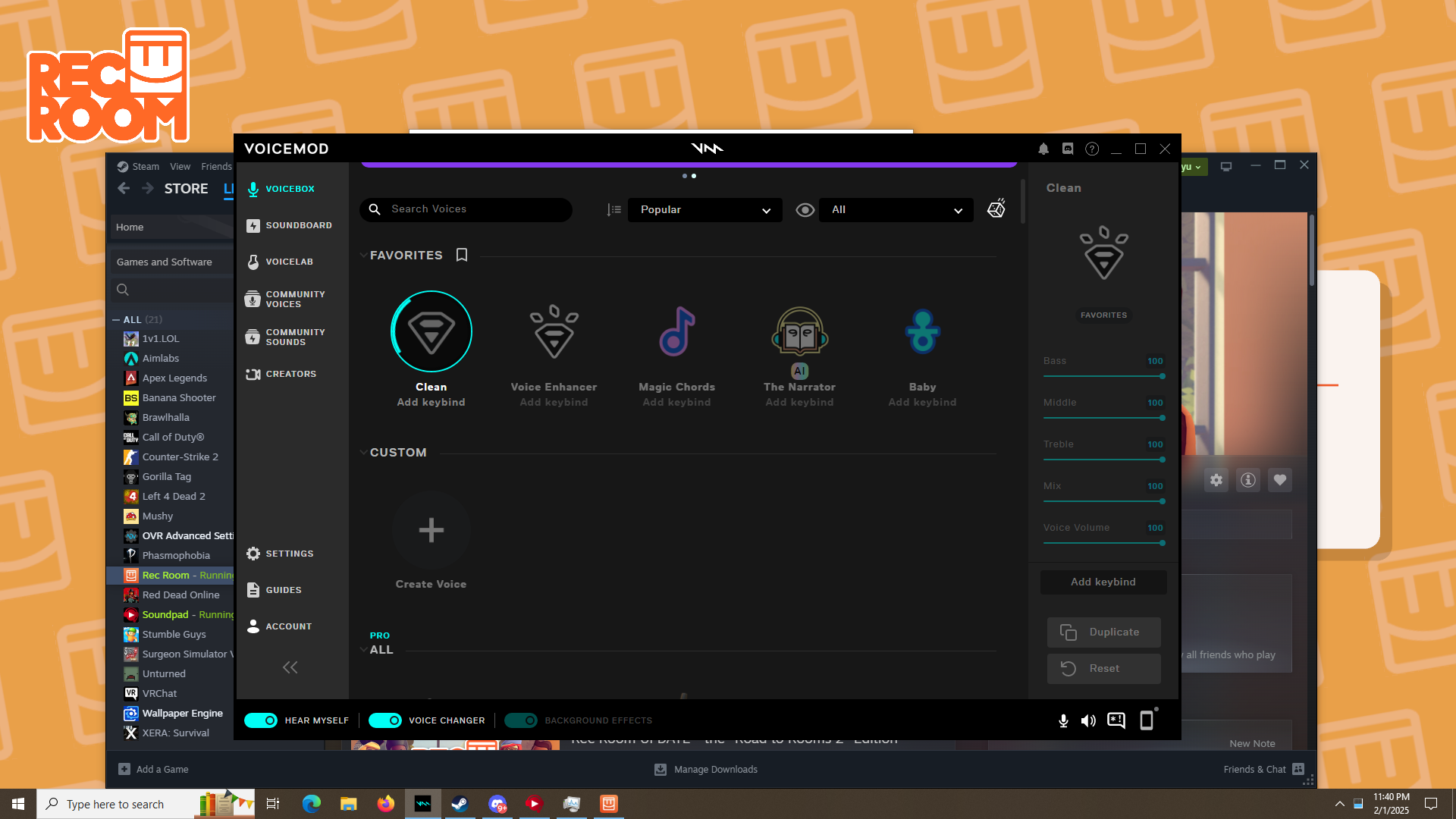Open the Popular sort dropdown
Viewport: 1456px width, 819px height.
tap(704, 209)
